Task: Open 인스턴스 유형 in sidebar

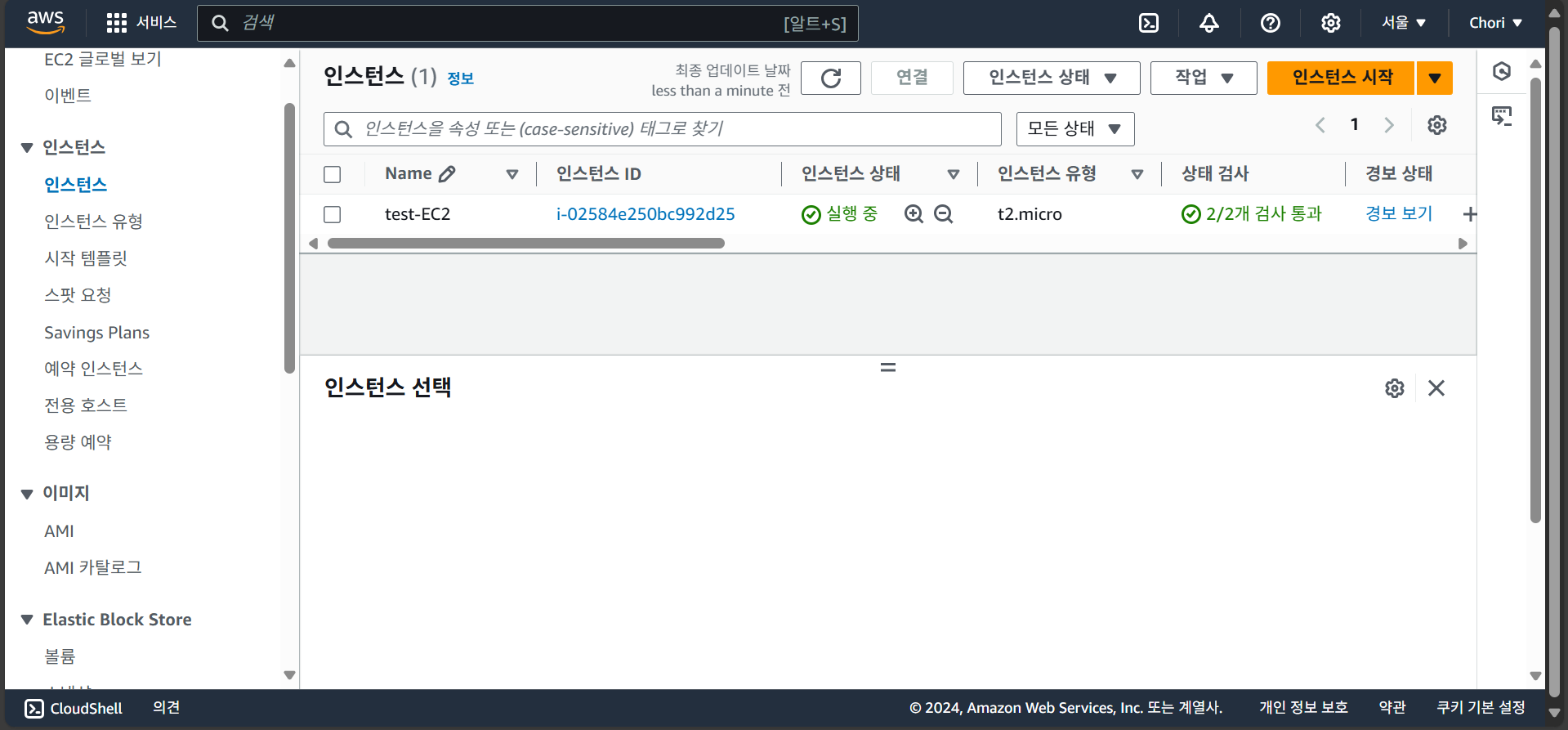Action: click(x=93, y=222)
